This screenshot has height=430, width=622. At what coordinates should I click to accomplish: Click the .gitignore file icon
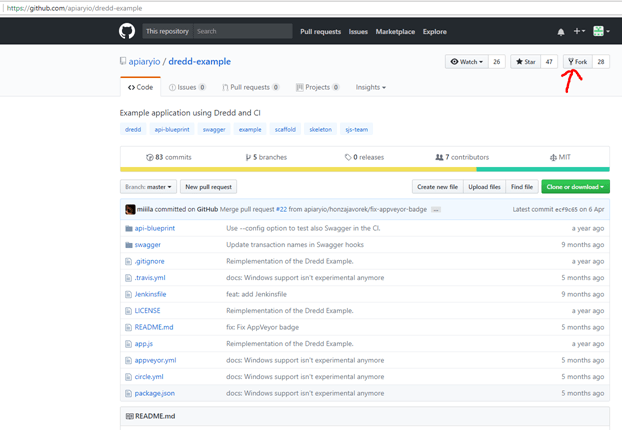129,261
